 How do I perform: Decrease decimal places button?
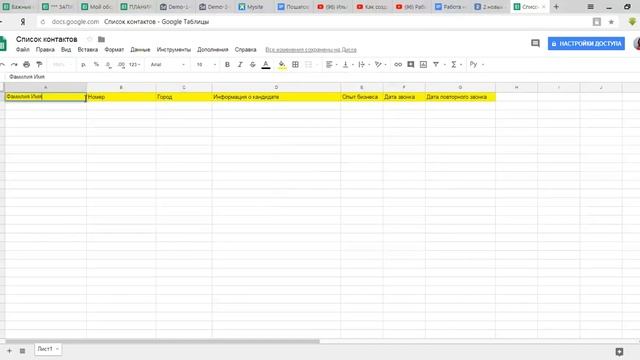(x=109, y=64)
